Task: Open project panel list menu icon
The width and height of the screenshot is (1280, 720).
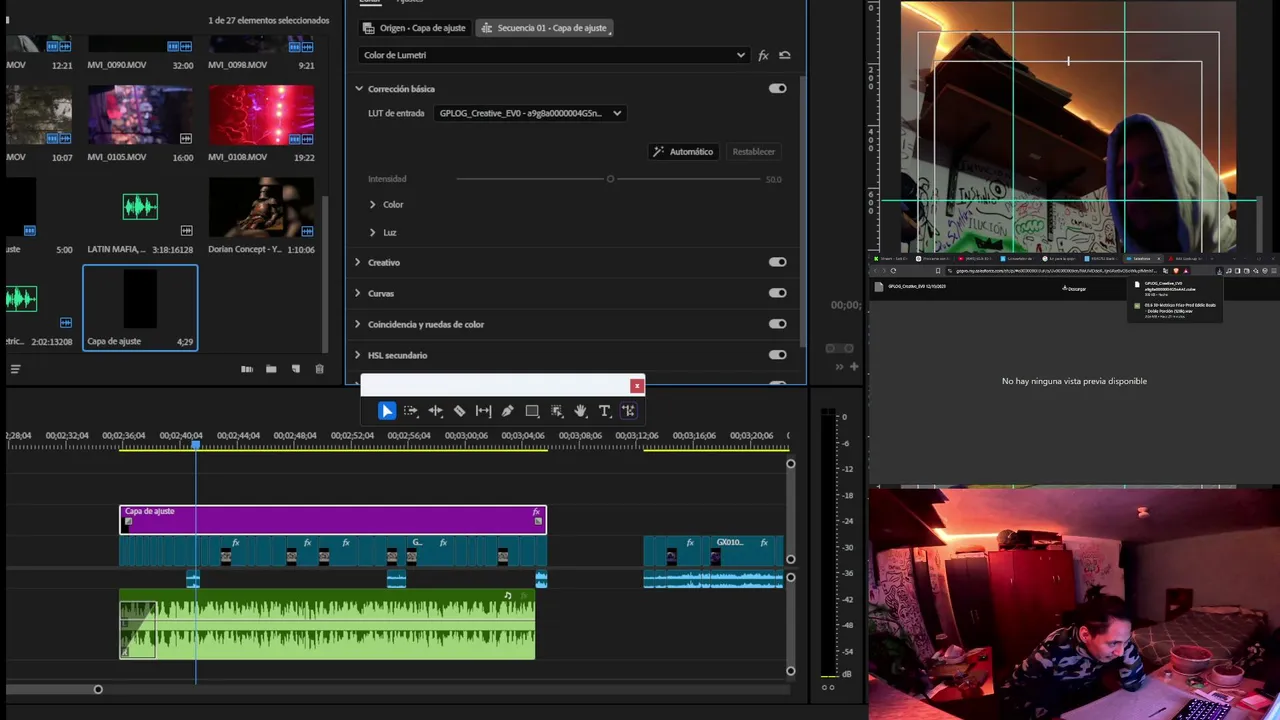Action: click(15, 369)
